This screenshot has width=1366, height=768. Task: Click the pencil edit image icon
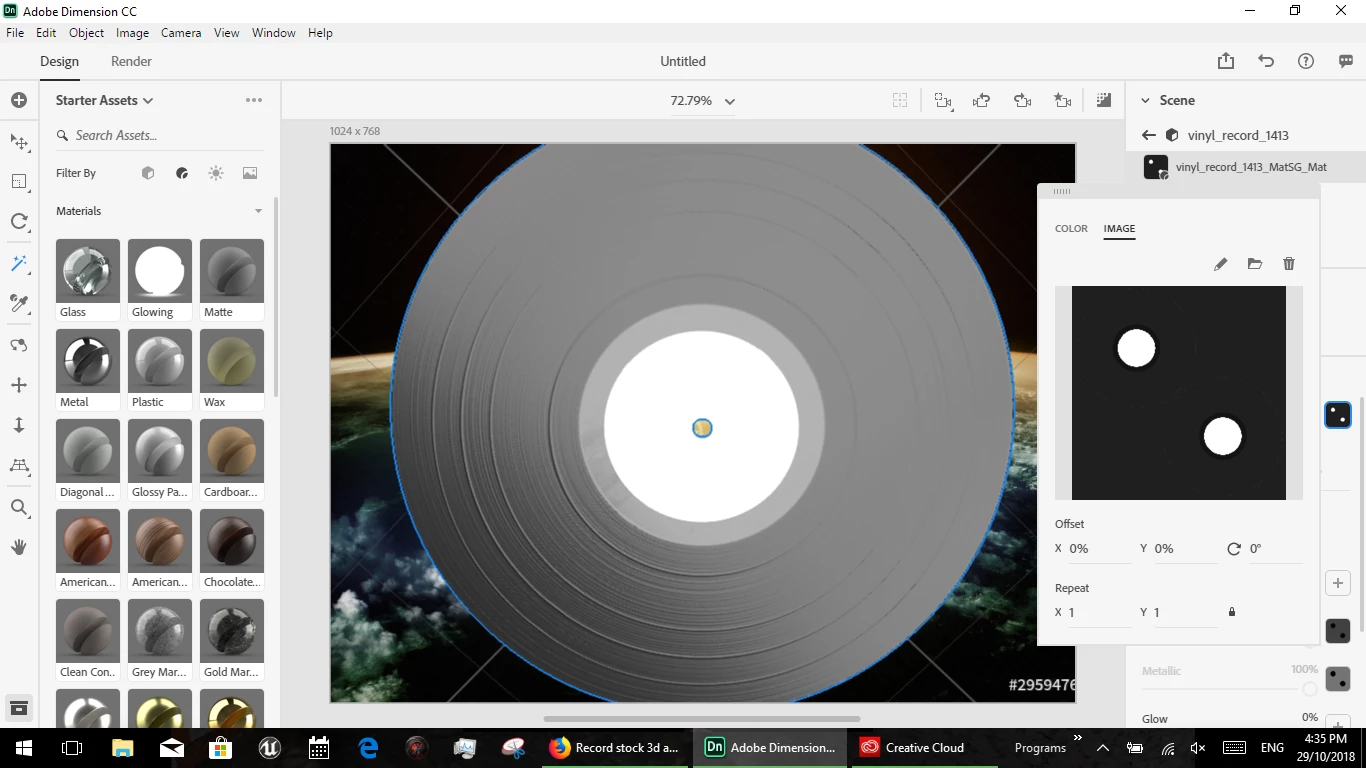click(1220, 264)
